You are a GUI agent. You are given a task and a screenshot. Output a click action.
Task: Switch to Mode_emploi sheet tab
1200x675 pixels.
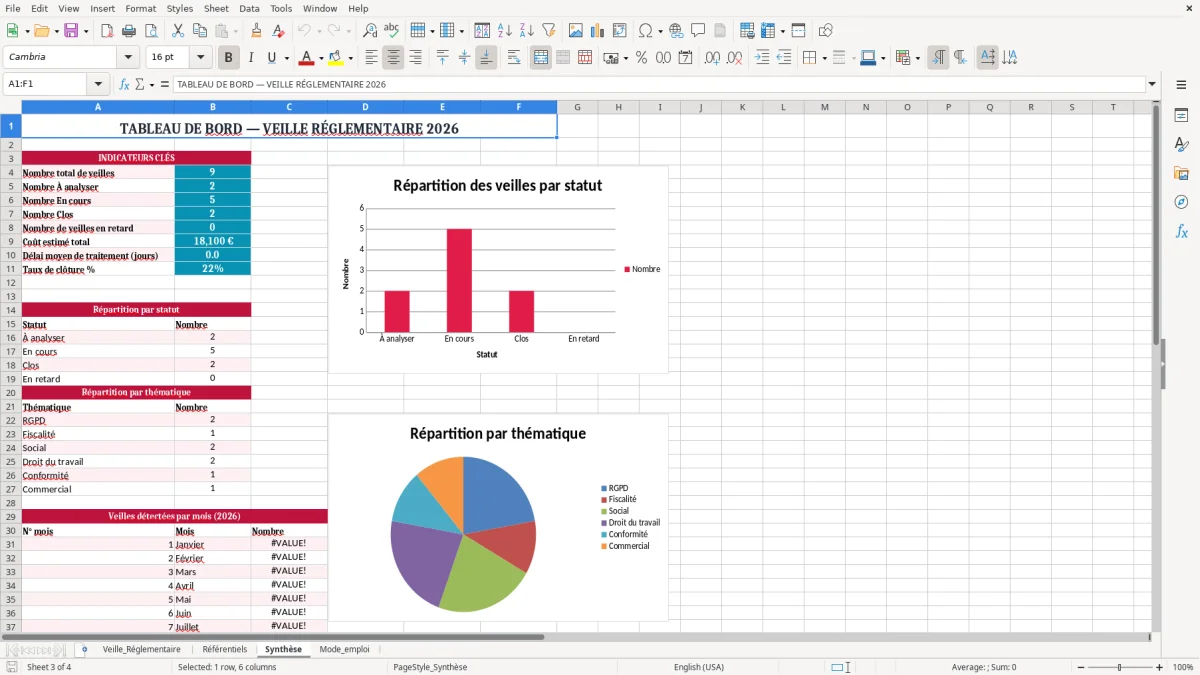[x=344, y=649]
